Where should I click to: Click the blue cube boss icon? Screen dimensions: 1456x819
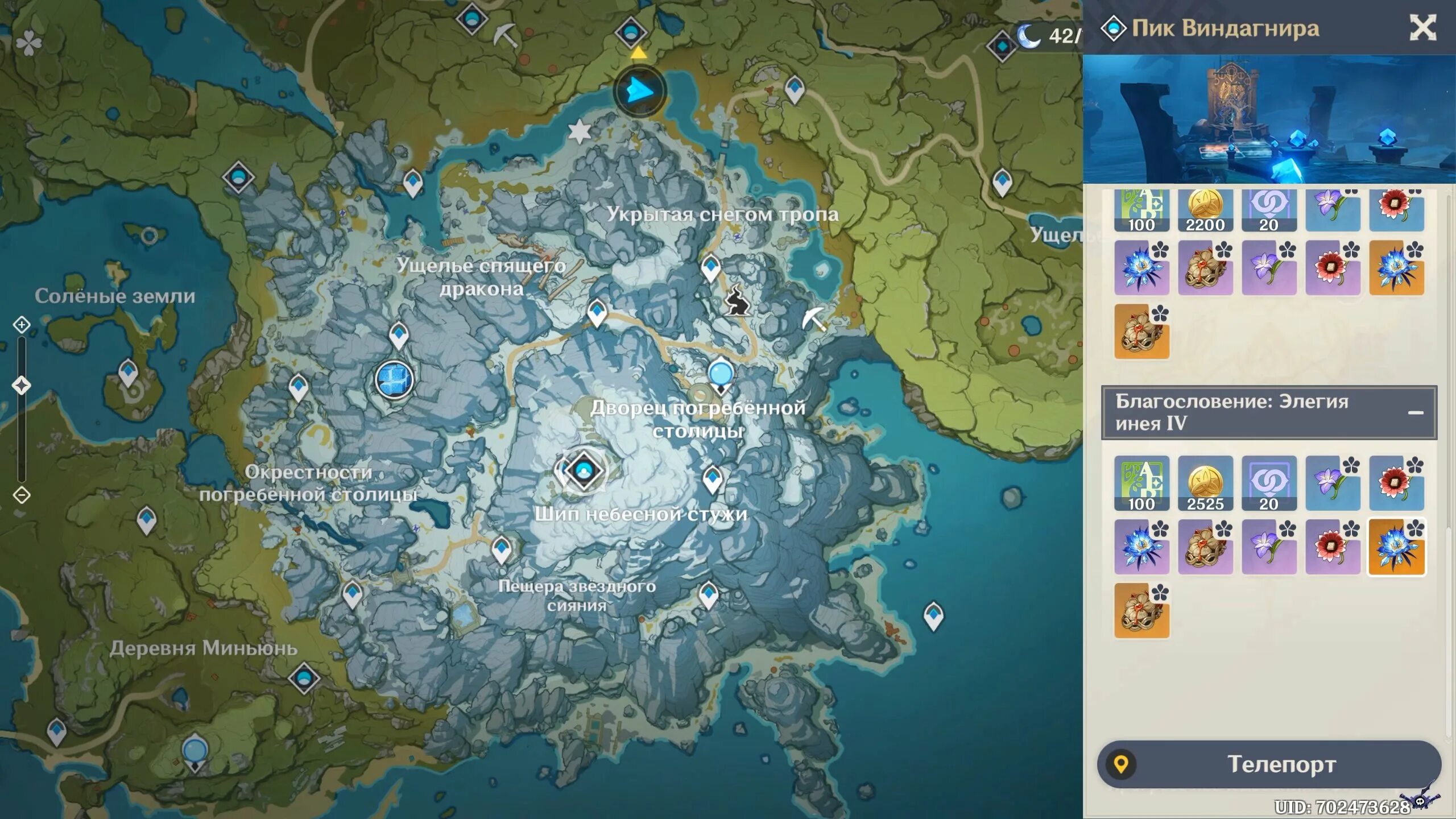(394, 379)
